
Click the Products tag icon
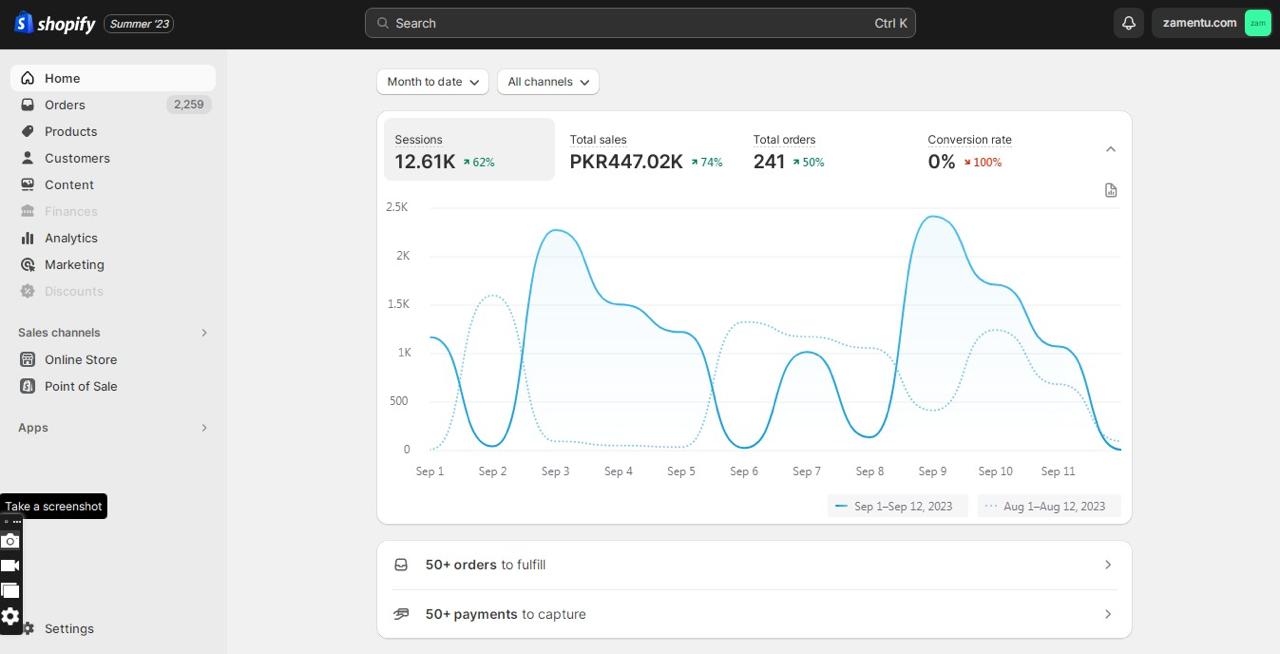point(28,132)
